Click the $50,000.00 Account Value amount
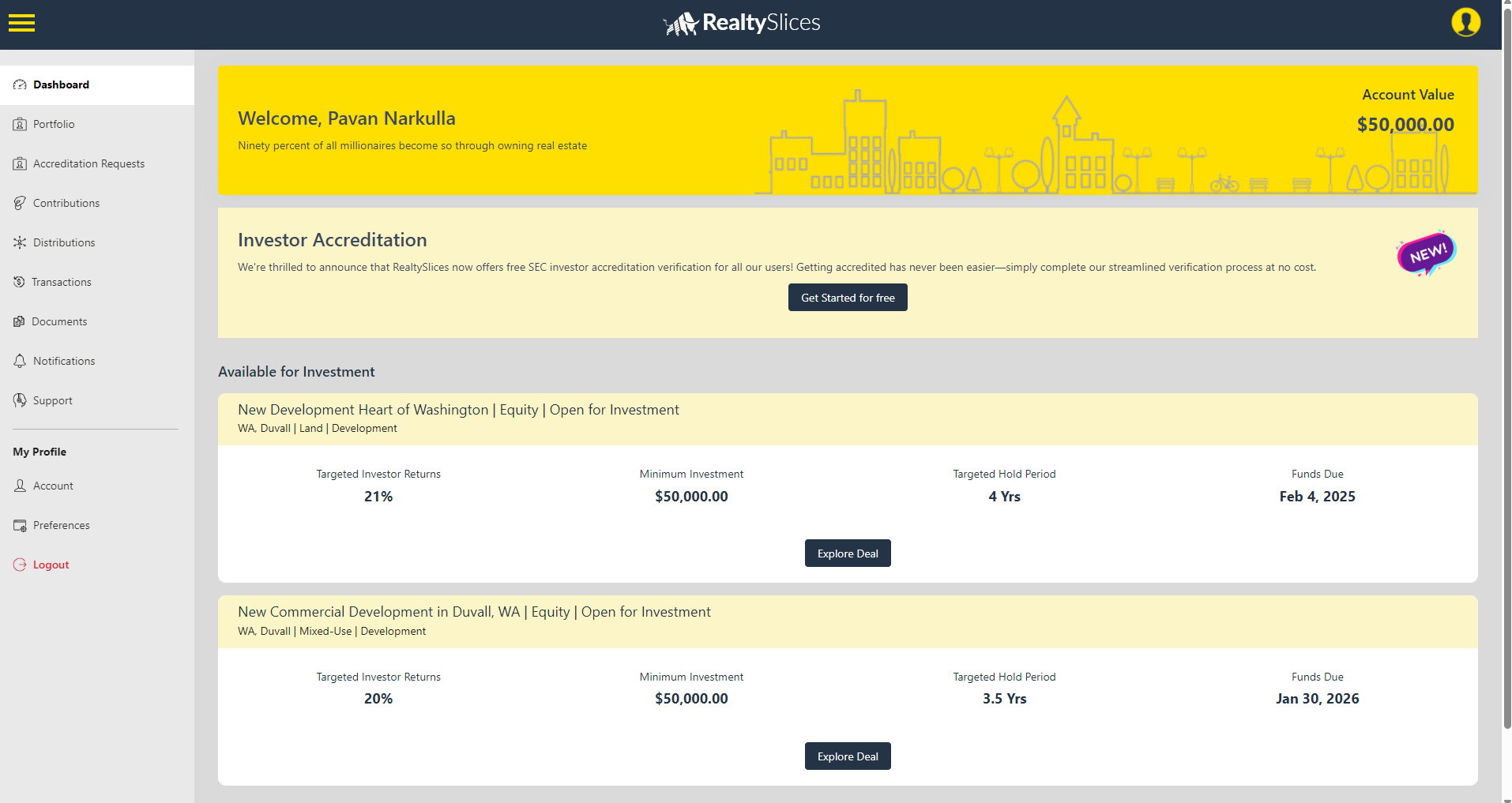 point(1405,125)
